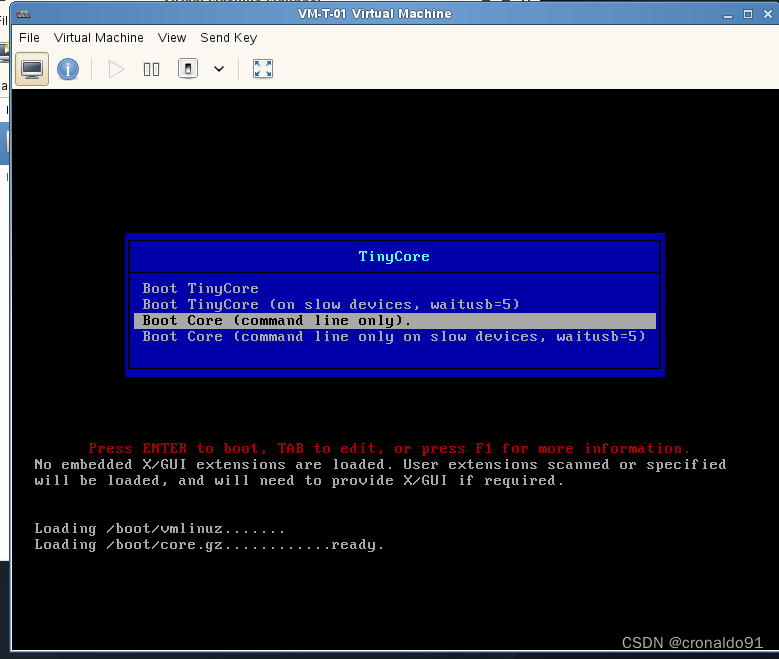Click the Loading /boot/core.gz line

[x=209, y=545]
